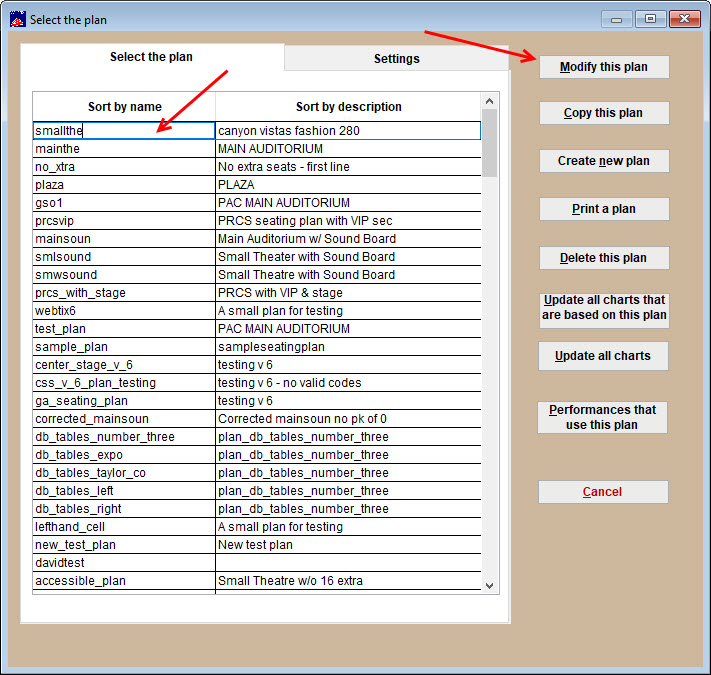The image size is (711, 675).
Task: Select the no_xtra plan
Action: pos(124,167)
